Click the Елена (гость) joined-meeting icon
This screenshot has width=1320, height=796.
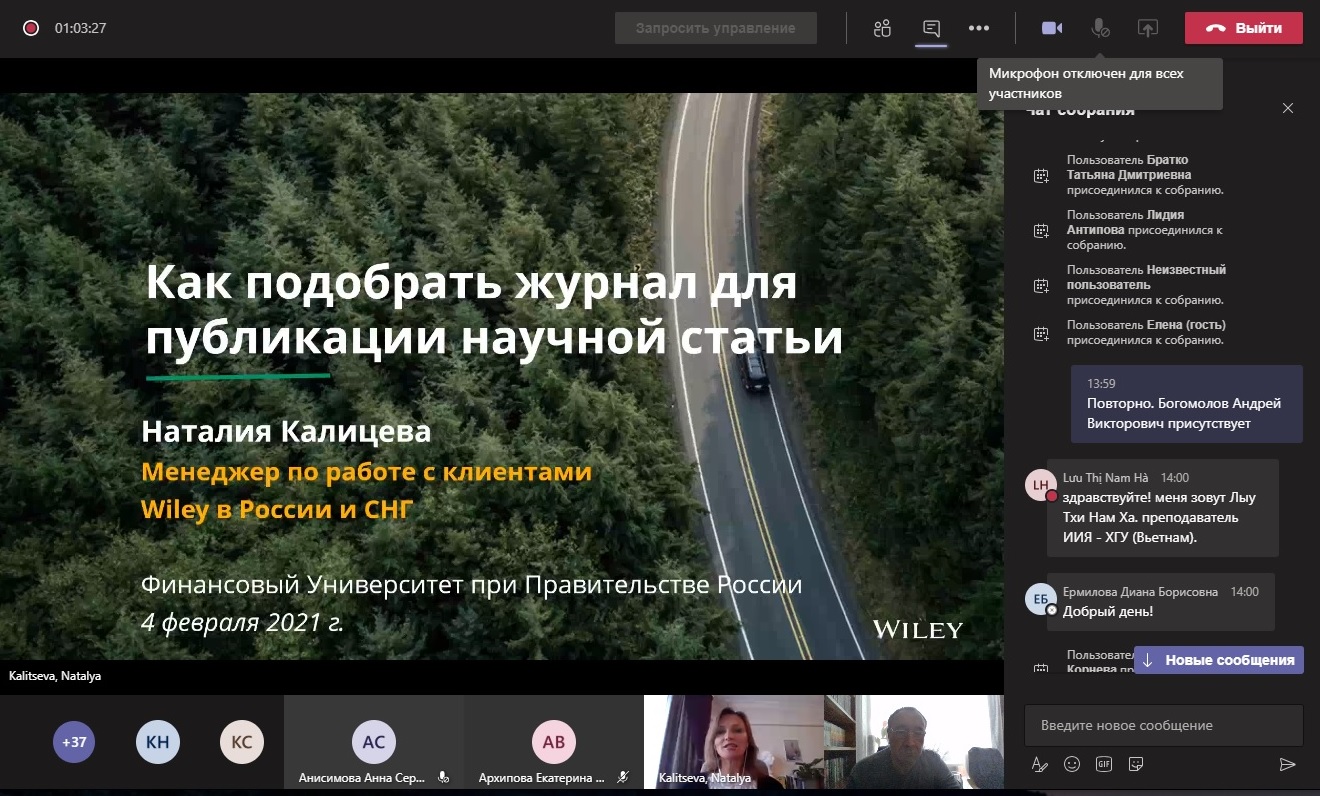pyautogui.click(x=1041, y=333)
